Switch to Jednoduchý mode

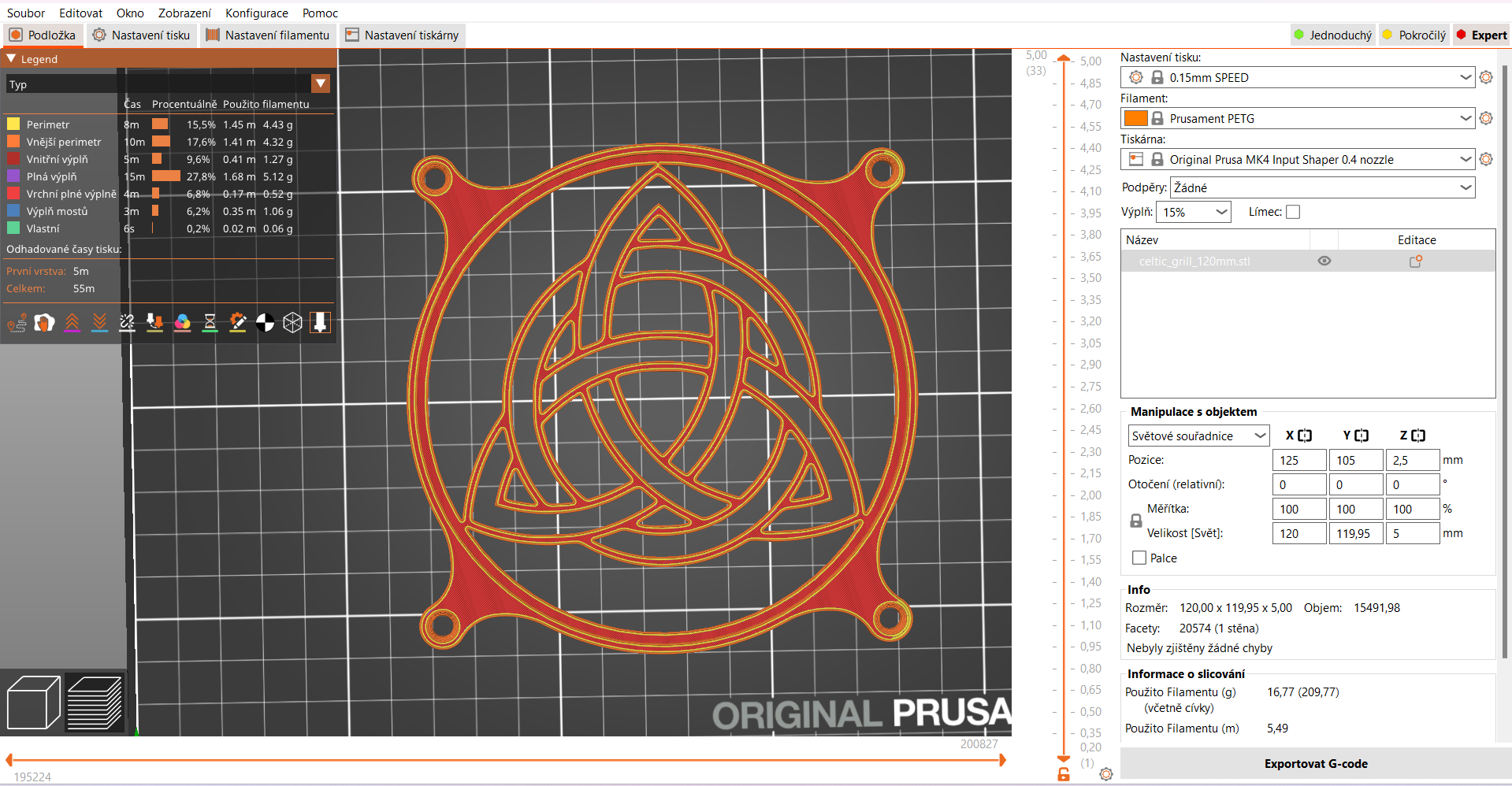click(x=1333, y=35)
